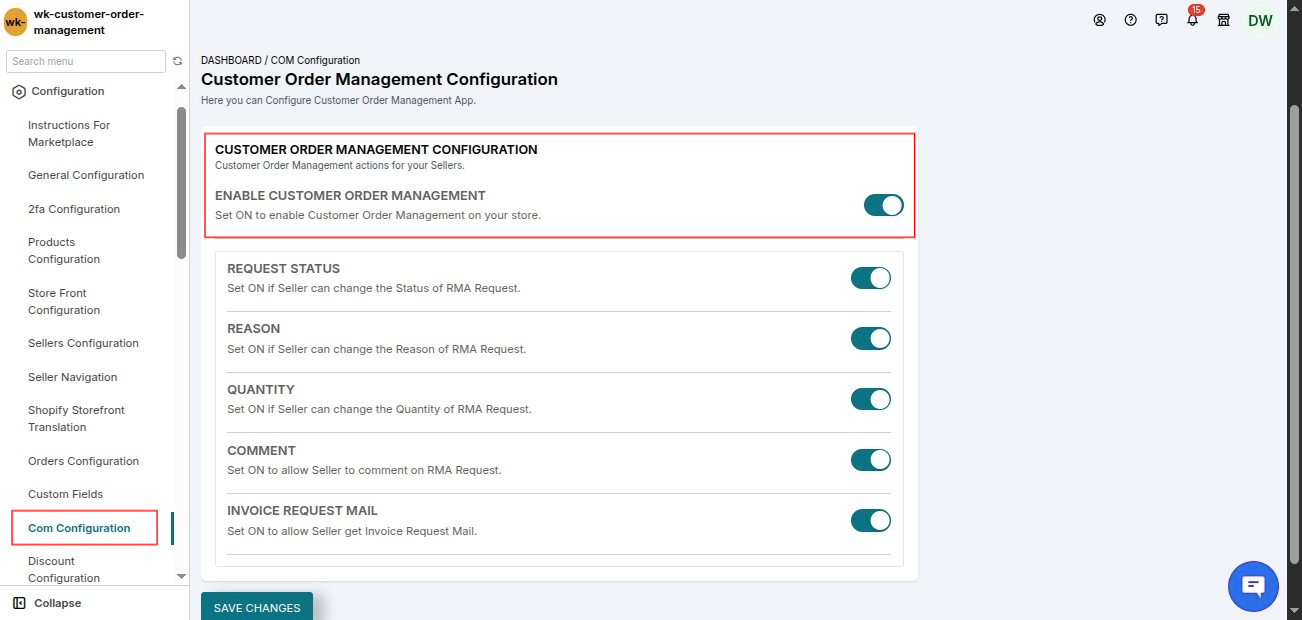
Task: Click the Collapse sidebar label
Action: coord(58,603)
